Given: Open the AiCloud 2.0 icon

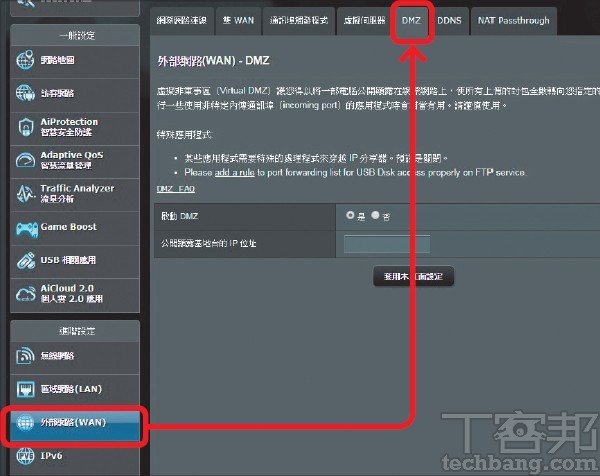Looking at the screenshot, I should (26, 295).
